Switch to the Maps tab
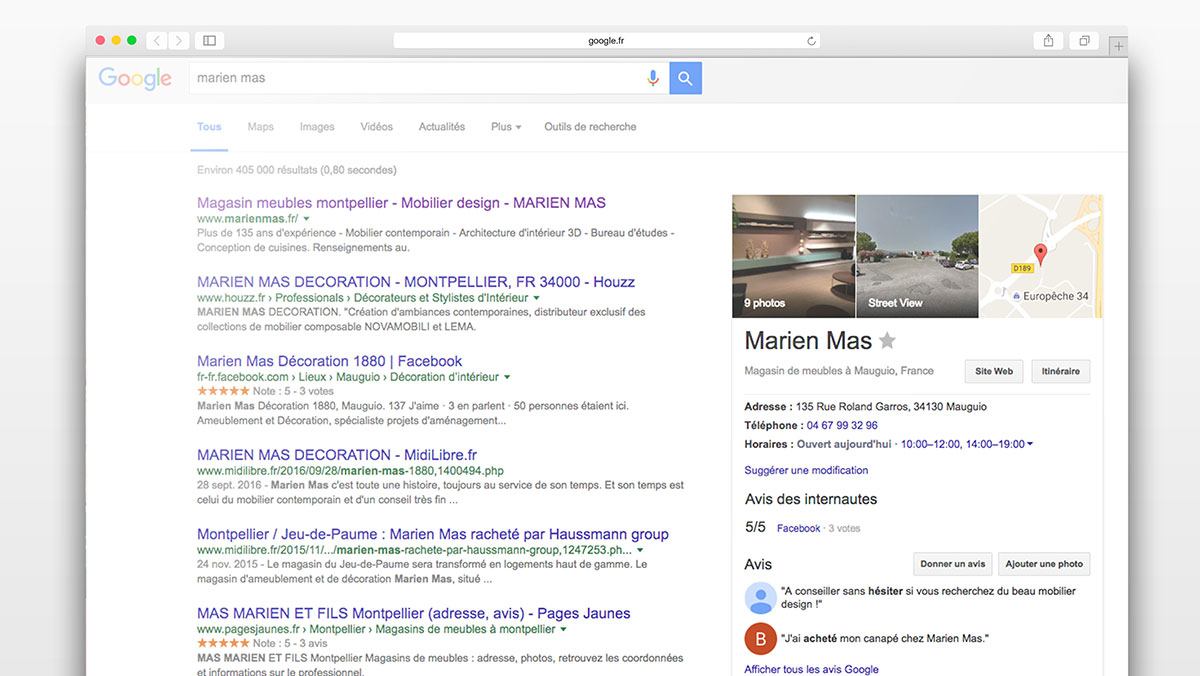Image resolution: width=1200 pixels, height=676 pixels. (x=260, y=127)
